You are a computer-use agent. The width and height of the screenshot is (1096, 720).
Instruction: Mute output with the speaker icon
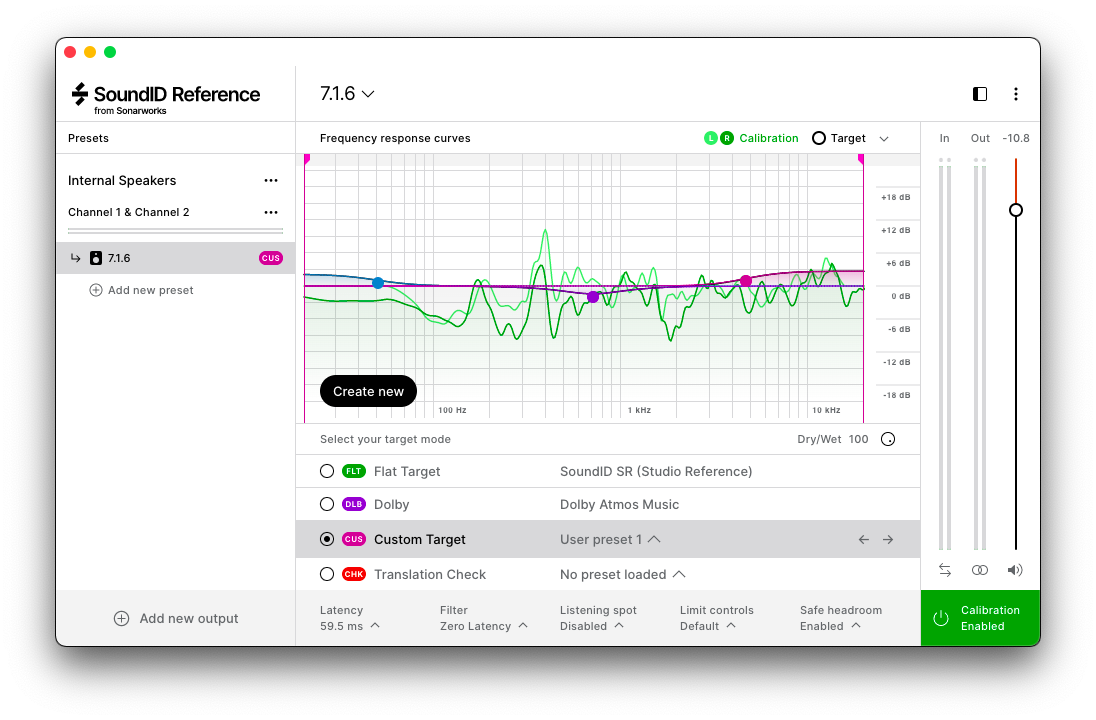tap(1015, 570)
